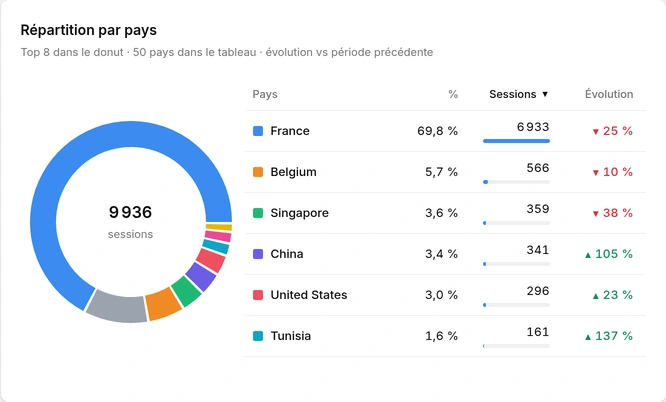666x402 pixels.
Task: Click the Répartition par pays title
Action: tap(89, 30)
